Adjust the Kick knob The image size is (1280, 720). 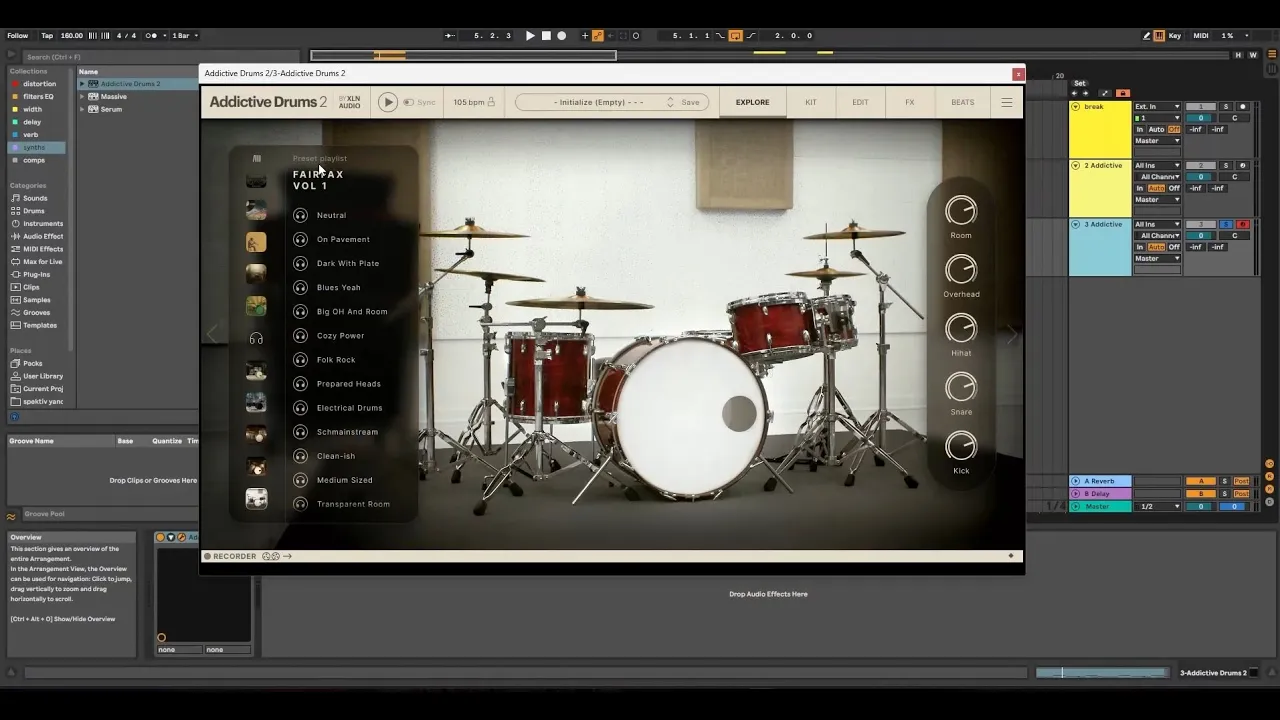coord(961,446)
